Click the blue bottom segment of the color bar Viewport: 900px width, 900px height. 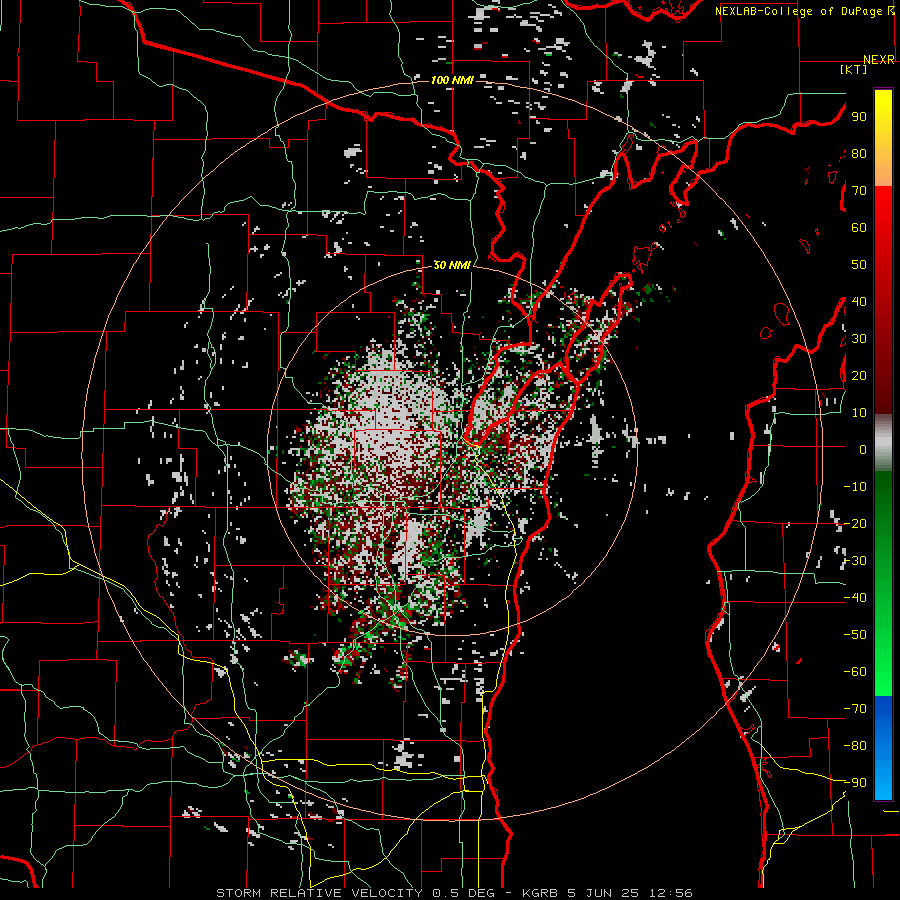pyautogui.click(x=883, y=748)
